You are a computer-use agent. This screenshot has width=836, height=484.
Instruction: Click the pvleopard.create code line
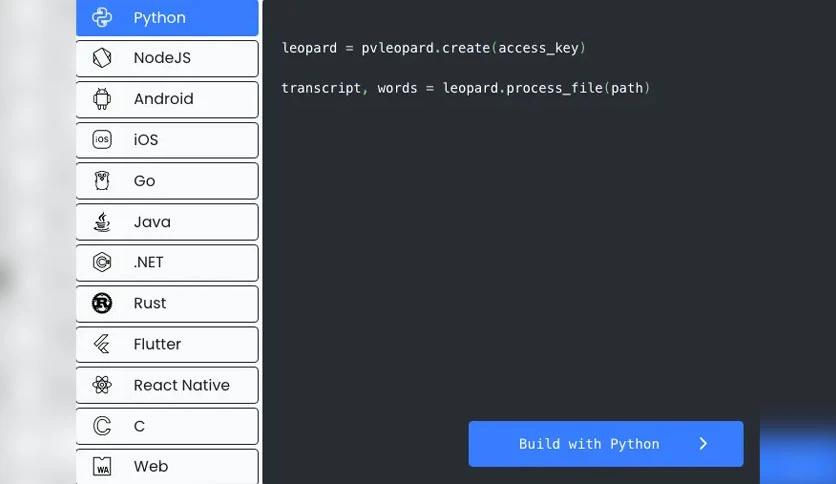[433, 48]
